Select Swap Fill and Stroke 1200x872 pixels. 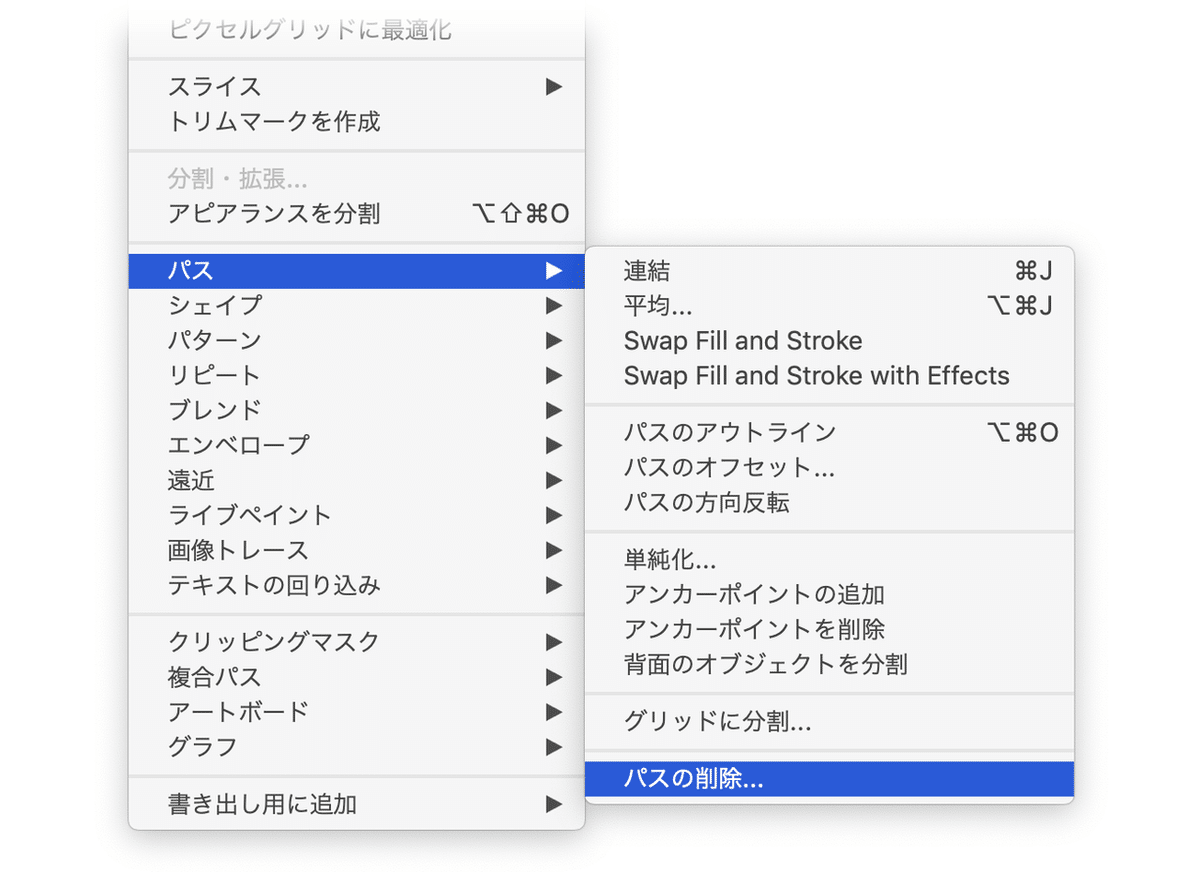(829, 341)
